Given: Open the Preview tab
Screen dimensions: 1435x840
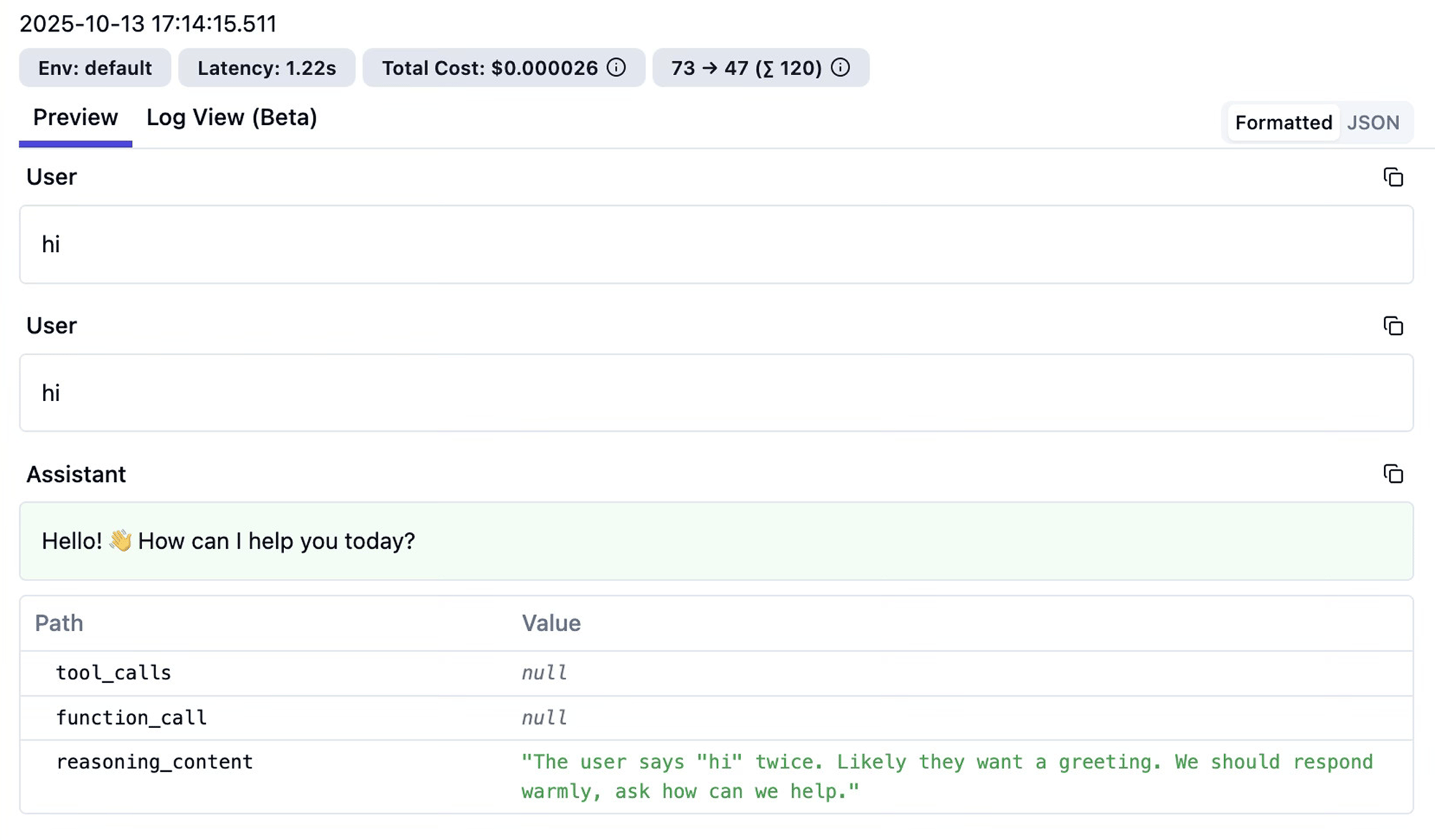Looking at the screenshot, I should [75, 118].
